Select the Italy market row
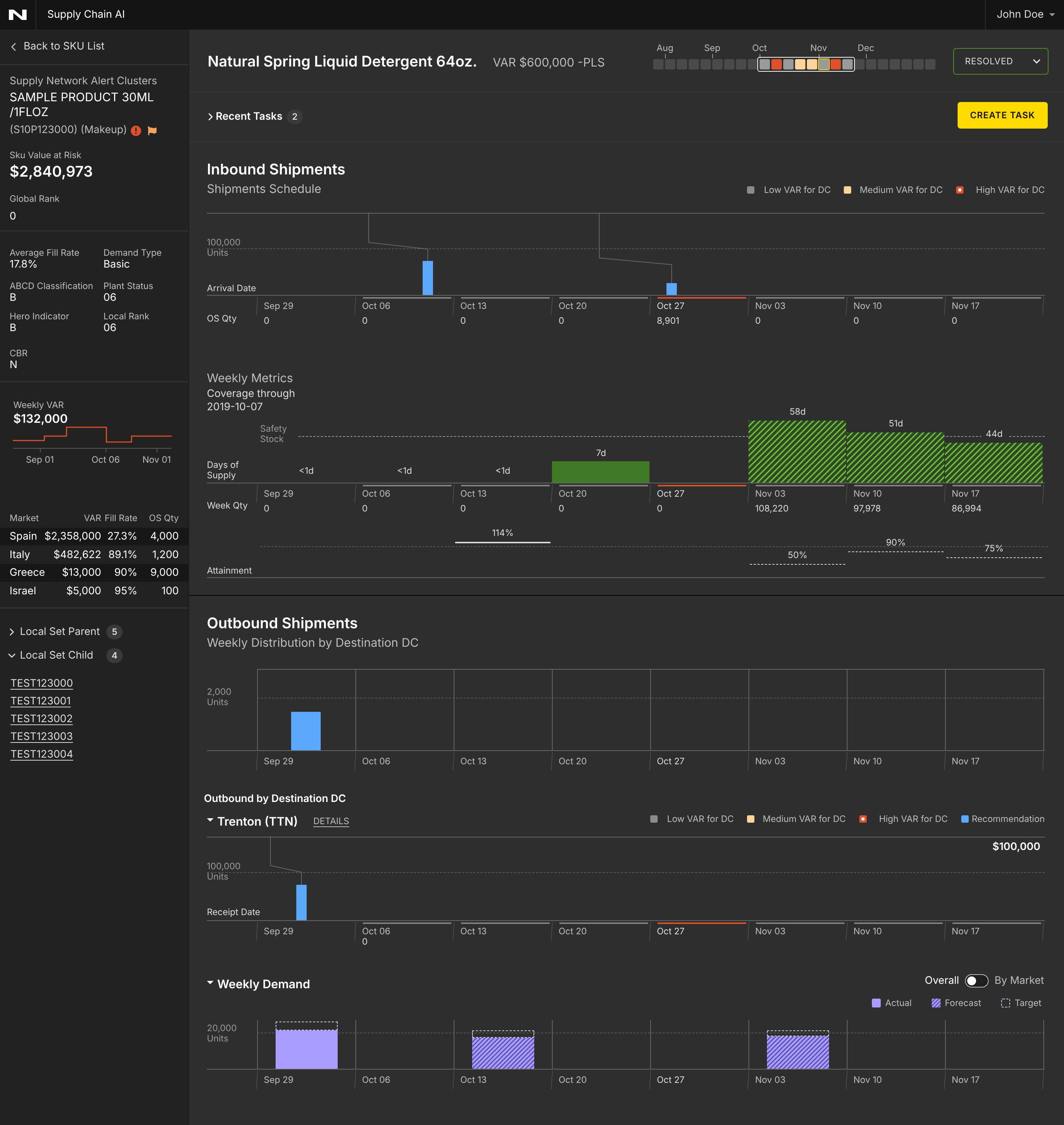This screenshot has height=1125, width=1064. point(94,554)
